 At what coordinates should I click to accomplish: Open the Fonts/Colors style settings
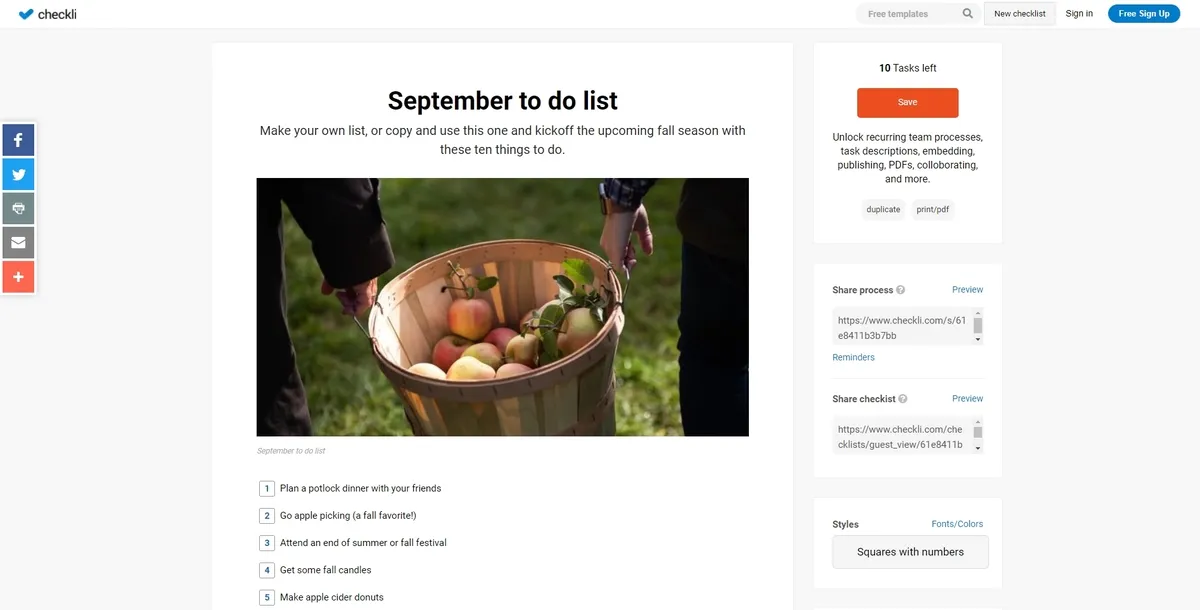pos(957,524)
